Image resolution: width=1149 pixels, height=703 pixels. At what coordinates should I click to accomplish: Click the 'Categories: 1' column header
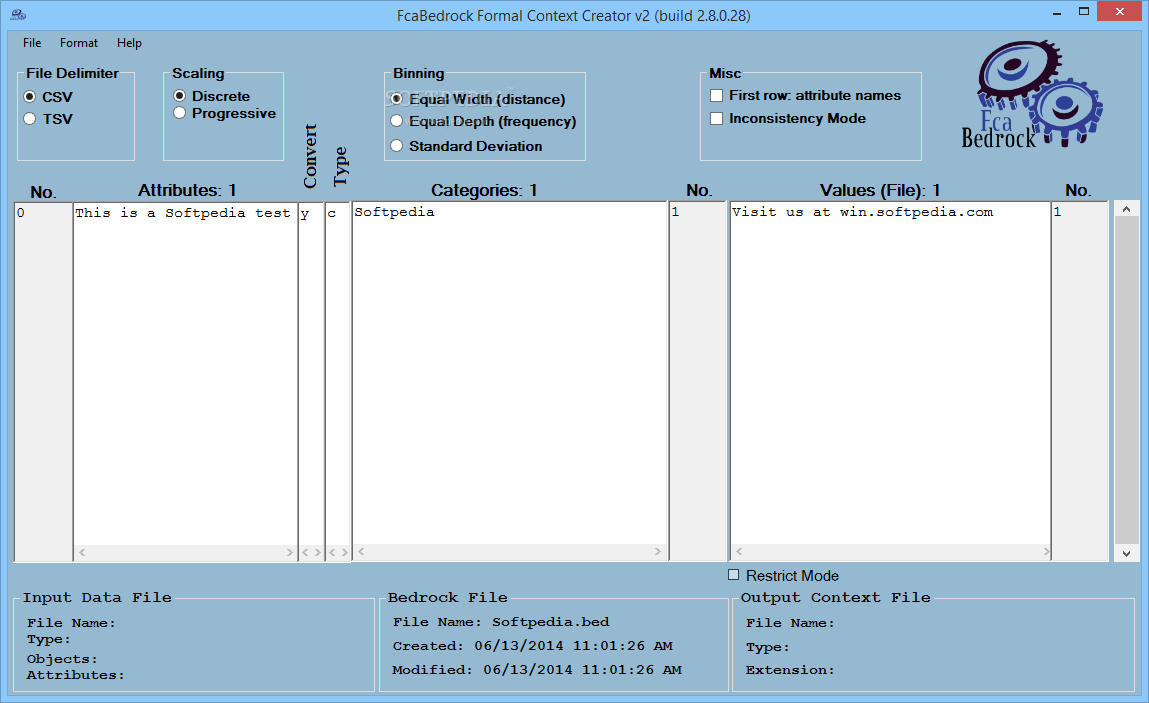(484, 191)
